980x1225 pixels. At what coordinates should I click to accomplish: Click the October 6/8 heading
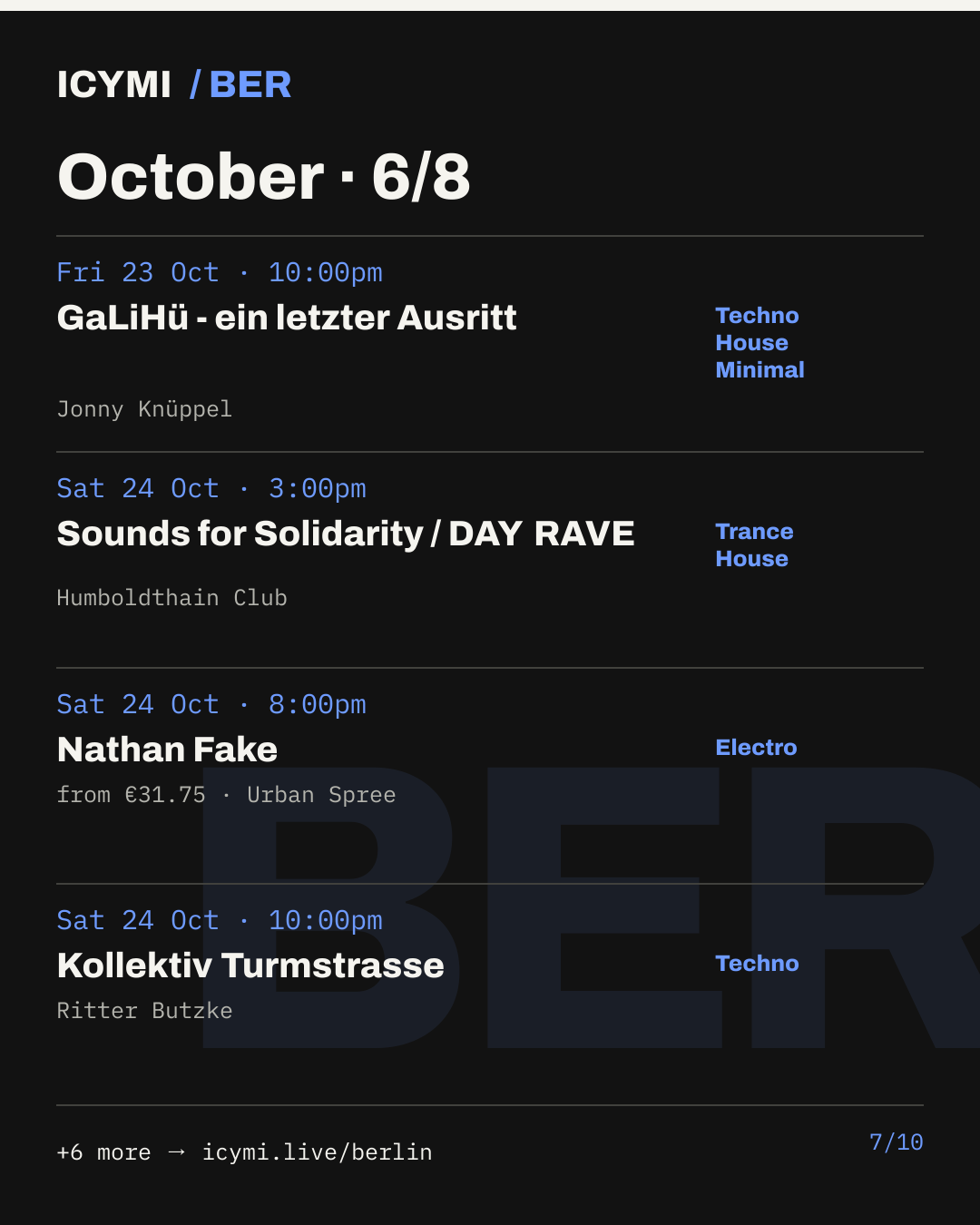263,176
